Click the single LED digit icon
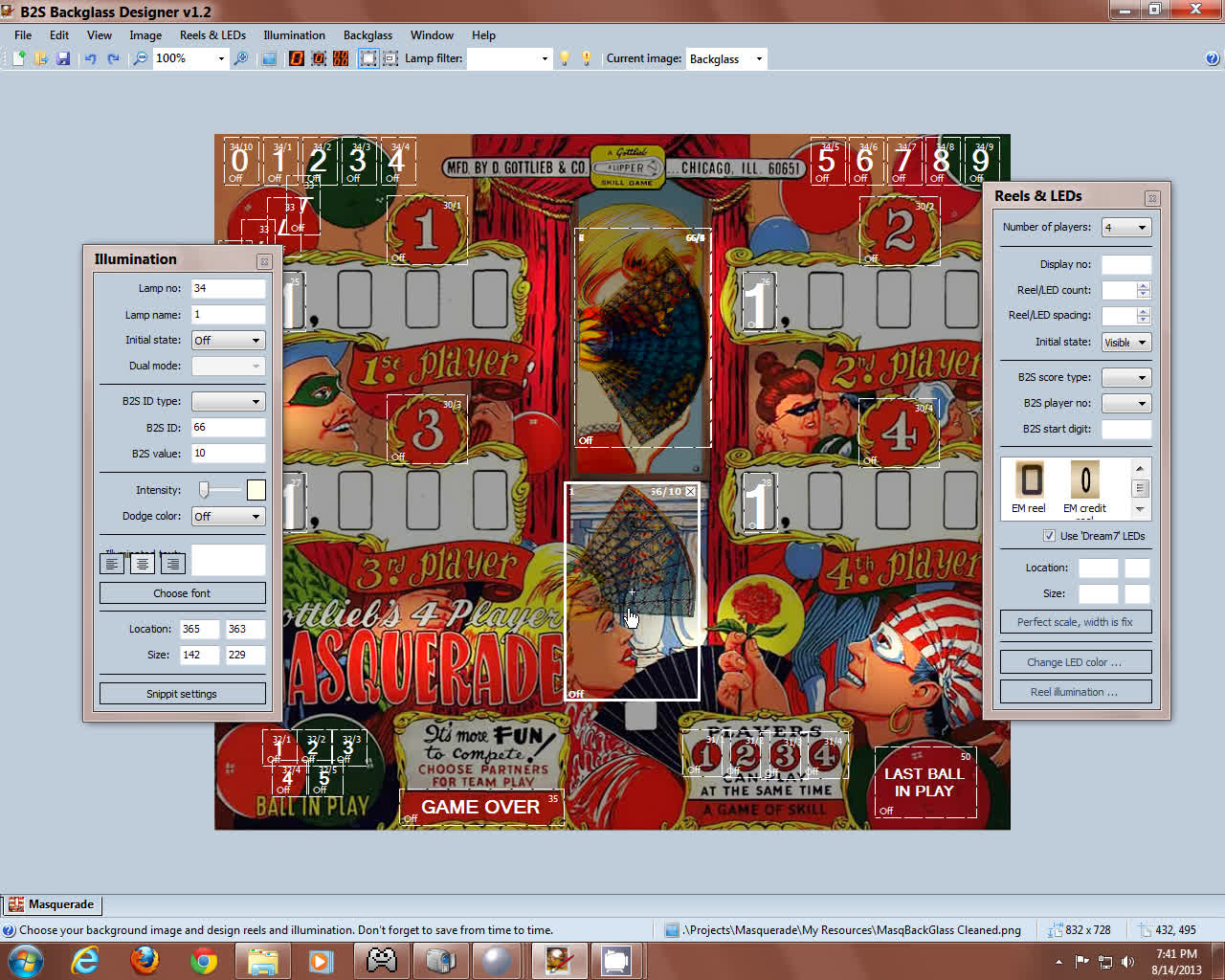The width and height of the screenshot is (1225, 980). (x=297, y=58)
